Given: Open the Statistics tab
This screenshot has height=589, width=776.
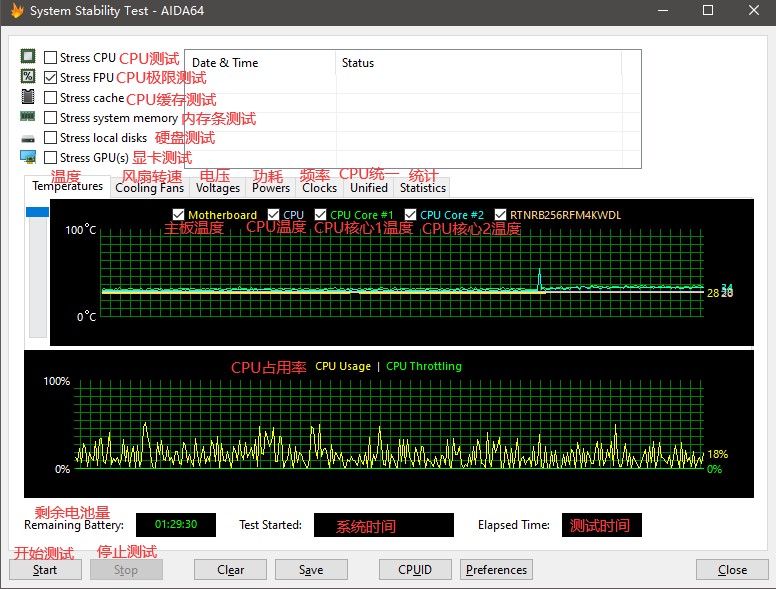Looking at the screenshot, I should 423,188.
